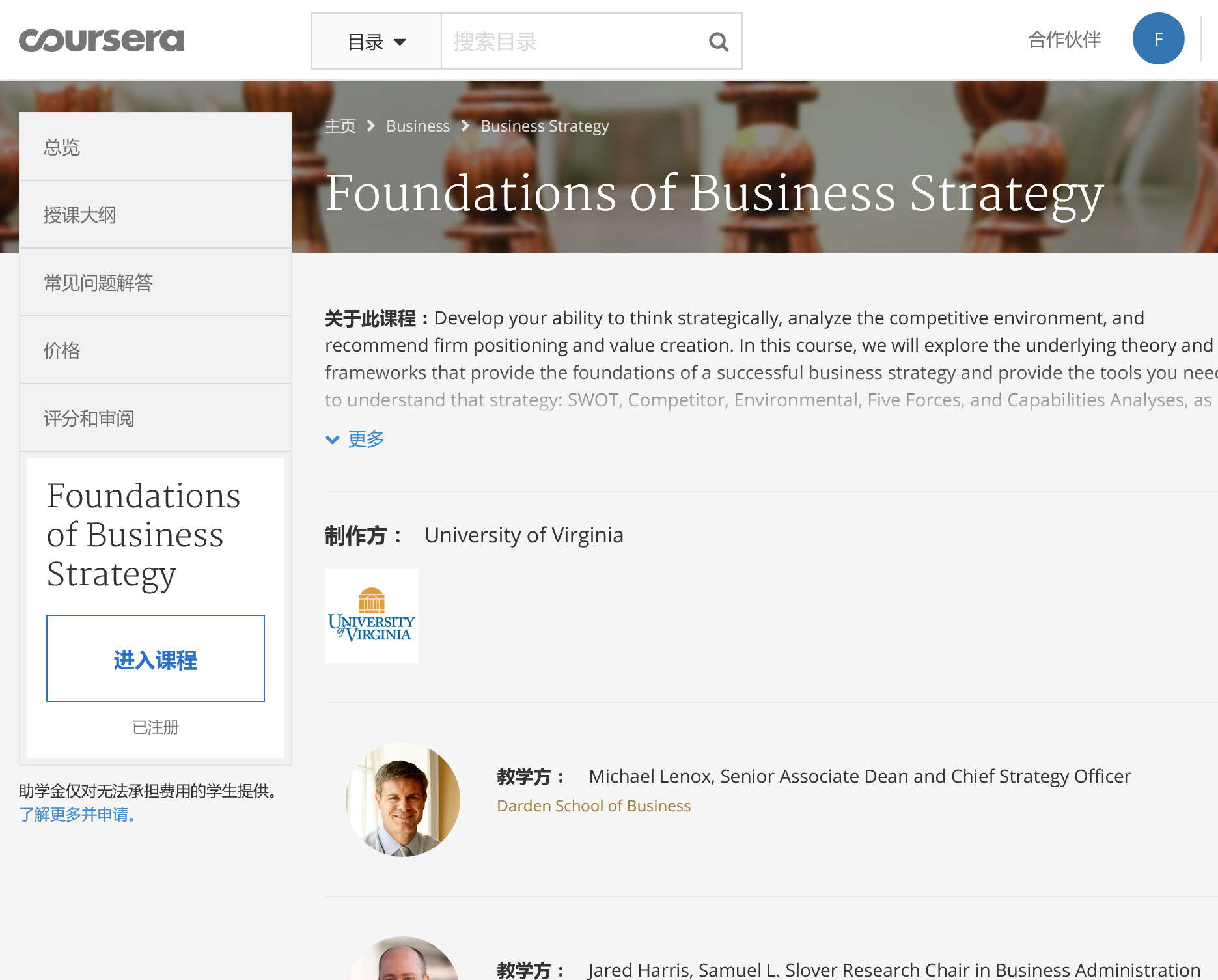The image size is (1218, 980).
Task: Open the 目录 catalog dropdown
Action: tap(376, 42)
